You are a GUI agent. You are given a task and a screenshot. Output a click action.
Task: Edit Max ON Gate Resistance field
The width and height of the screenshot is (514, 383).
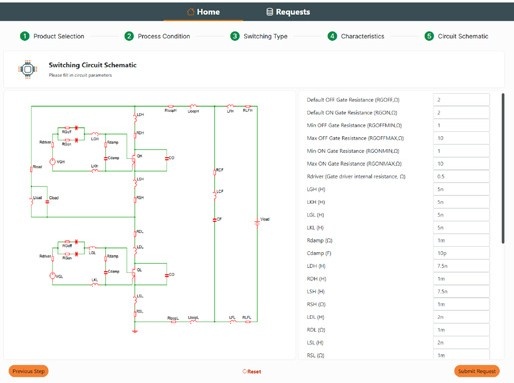461,164
